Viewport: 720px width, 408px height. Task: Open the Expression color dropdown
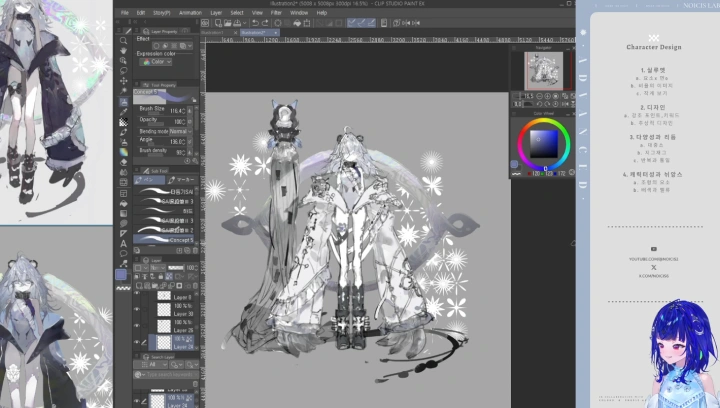(156, 61)
